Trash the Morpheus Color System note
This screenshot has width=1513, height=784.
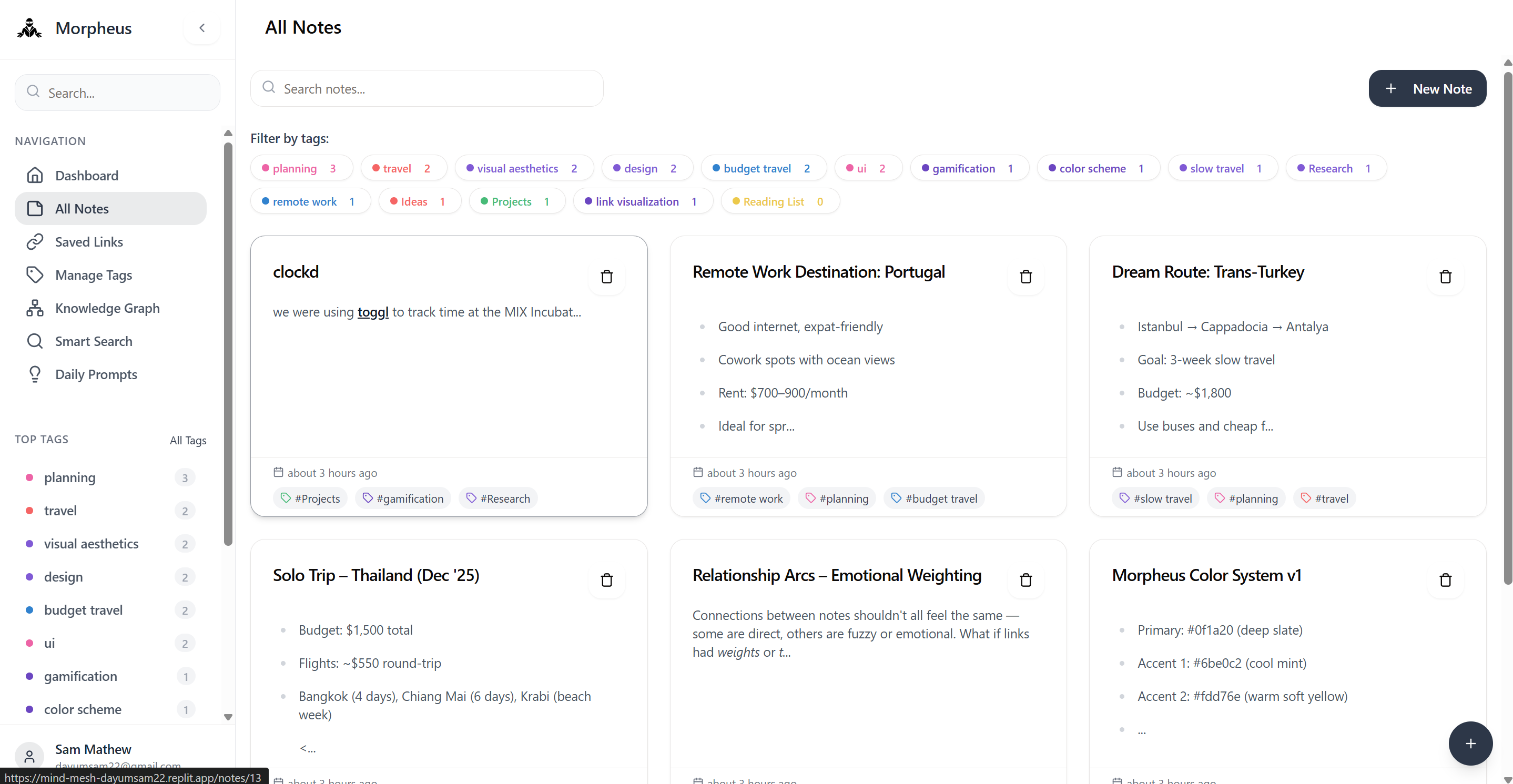1445,580
